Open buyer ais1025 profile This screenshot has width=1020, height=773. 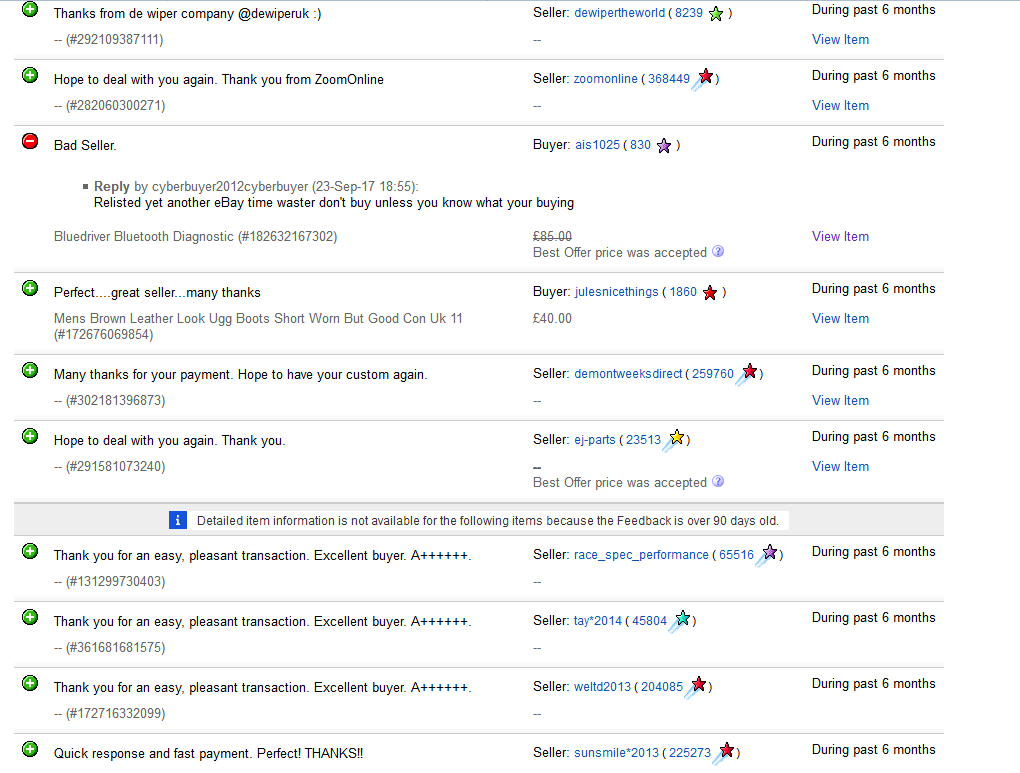tap(597, 145)
